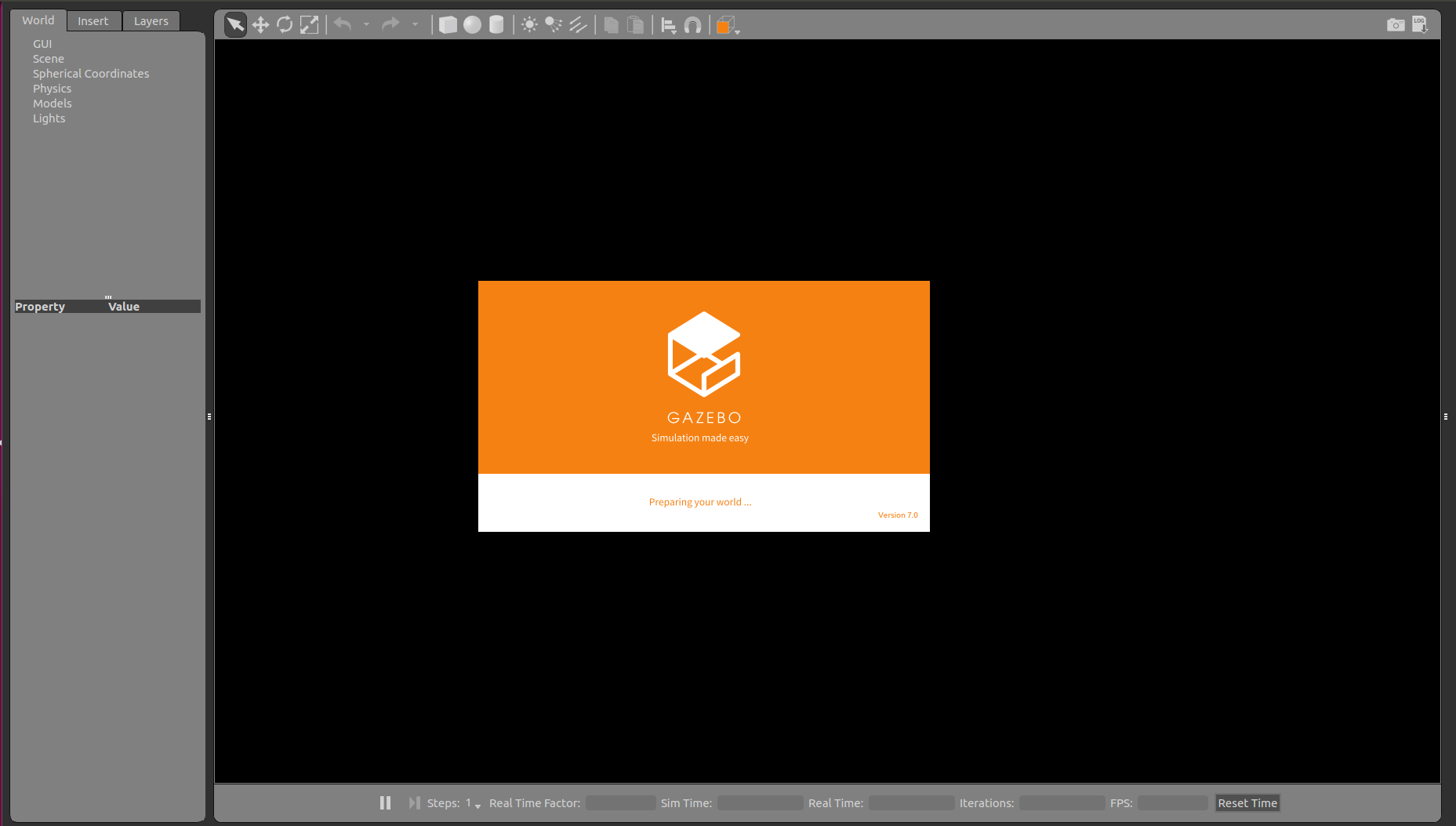Change the Steps count stepper
The width and height of the screenshot is (1456, 826).
473,803
